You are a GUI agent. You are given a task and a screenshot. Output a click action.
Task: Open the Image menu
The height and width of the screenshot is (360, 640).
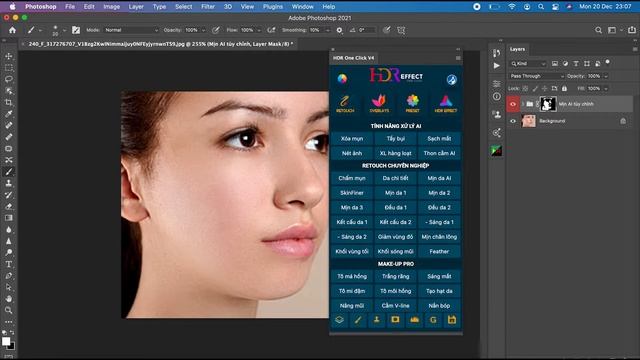point(111,7)
